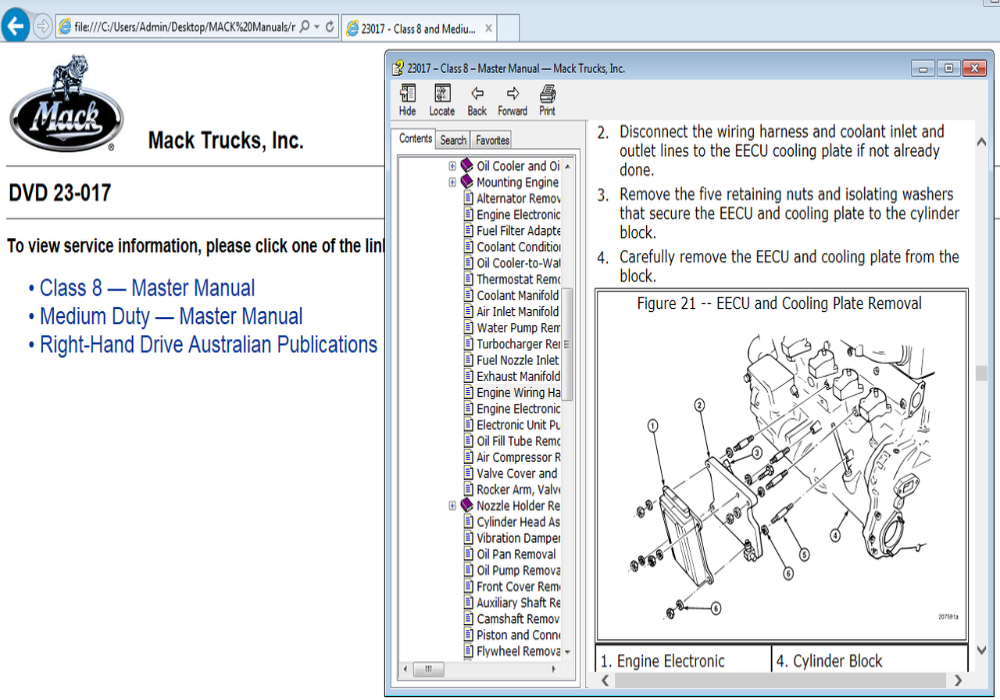This screenshot has height=700, width=1000.
Task: Select Thermostat Removal topic in contents
Action: coord(518,279)
